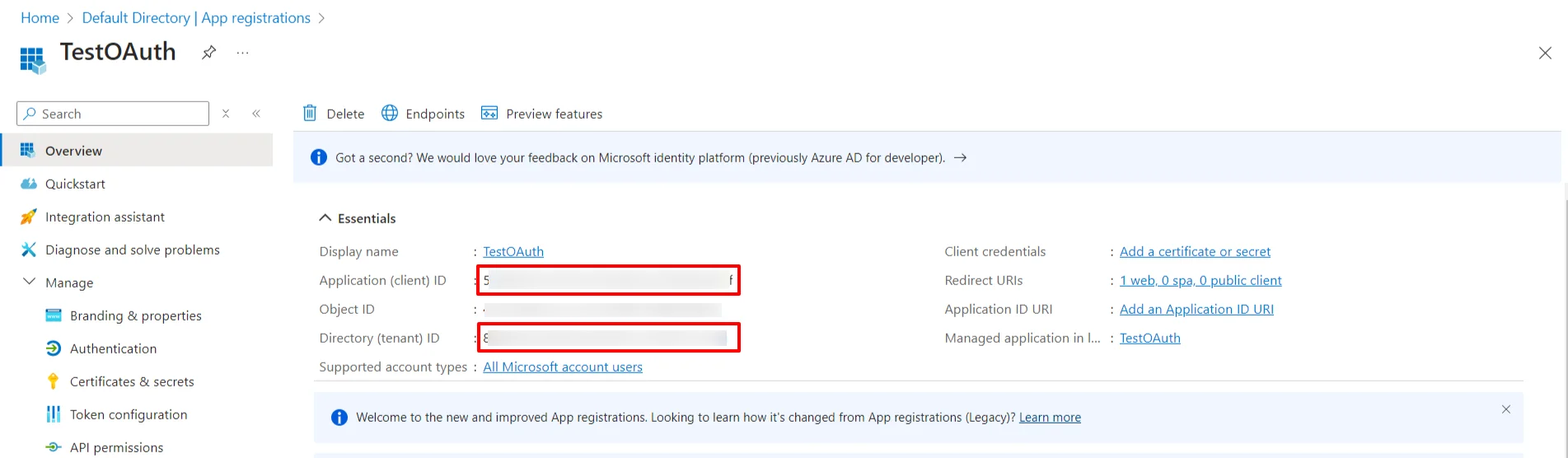This screenshot has height=458, width=1568.
Task: Click the Certificates & secrets key icon
Action: 54,381
